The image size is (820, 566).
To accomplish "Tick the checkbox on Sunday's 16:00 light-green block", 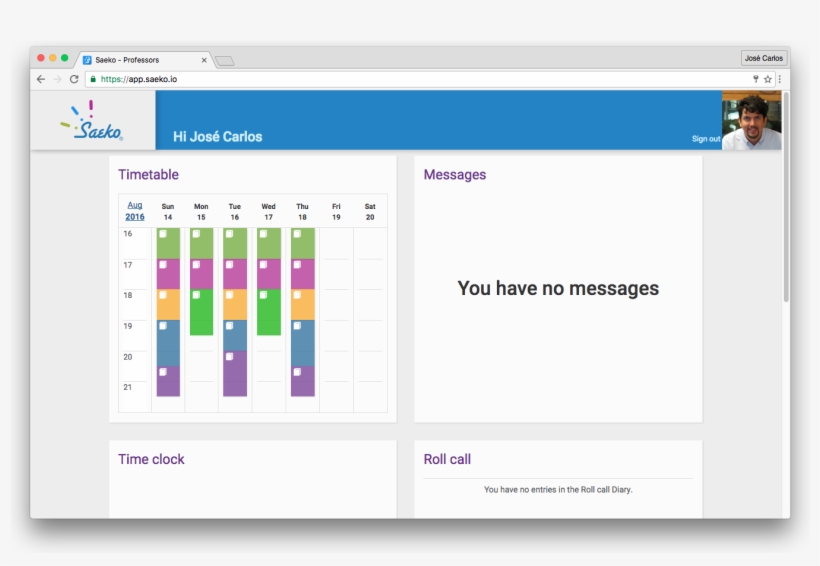I will 163,234.
